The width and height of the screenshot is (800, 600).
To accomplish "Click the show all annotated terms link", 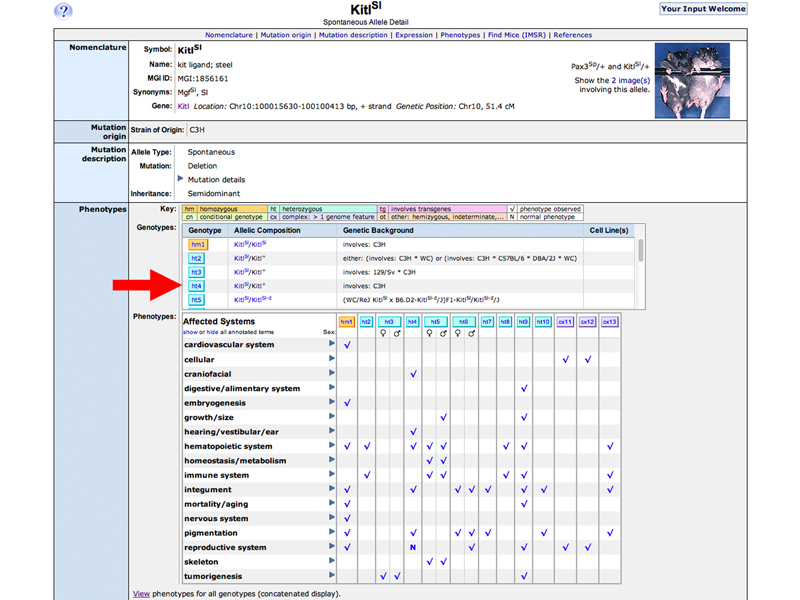I will click(x=190, y=332).
